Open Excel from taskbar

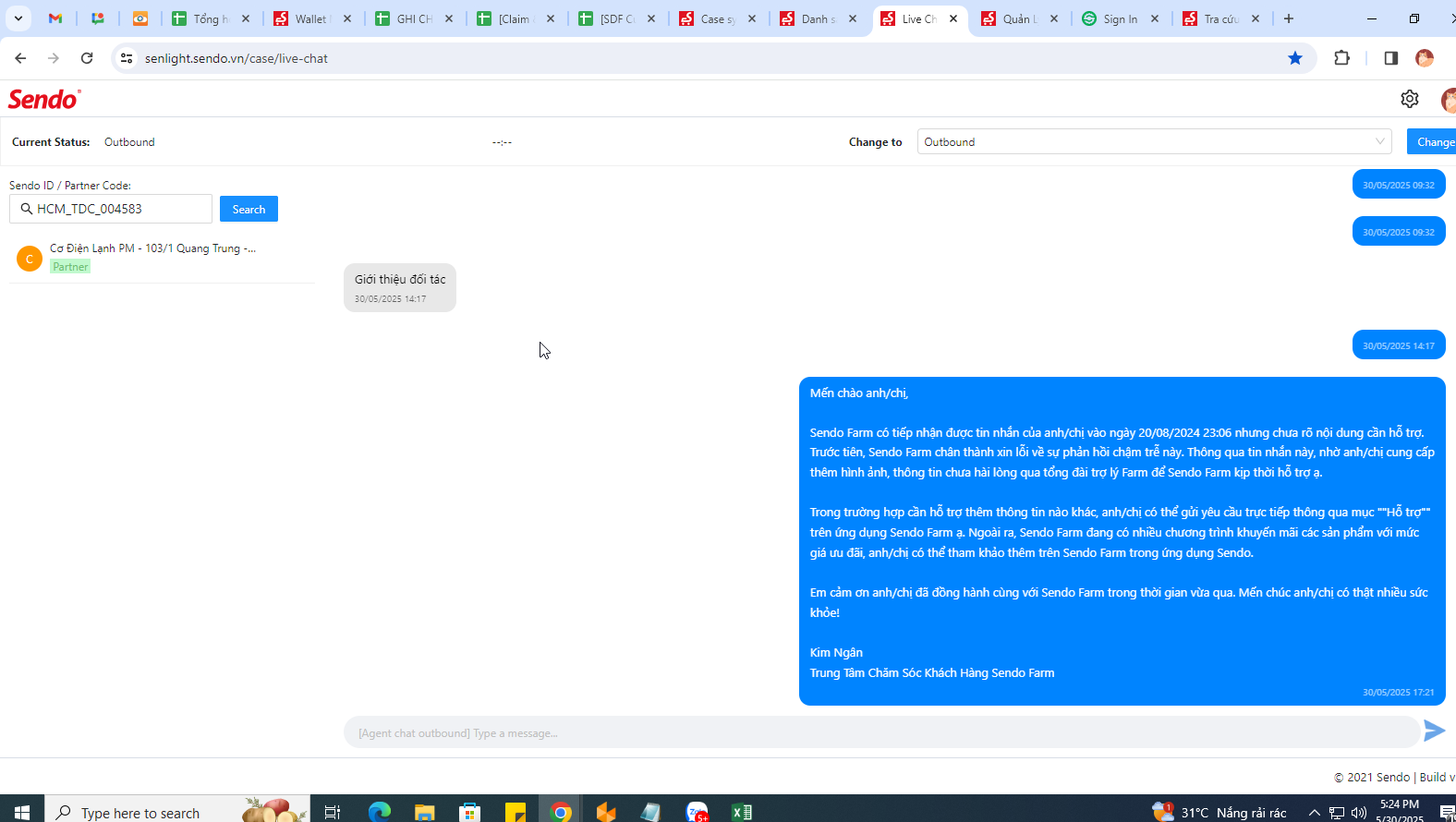[x=742, y=812]
